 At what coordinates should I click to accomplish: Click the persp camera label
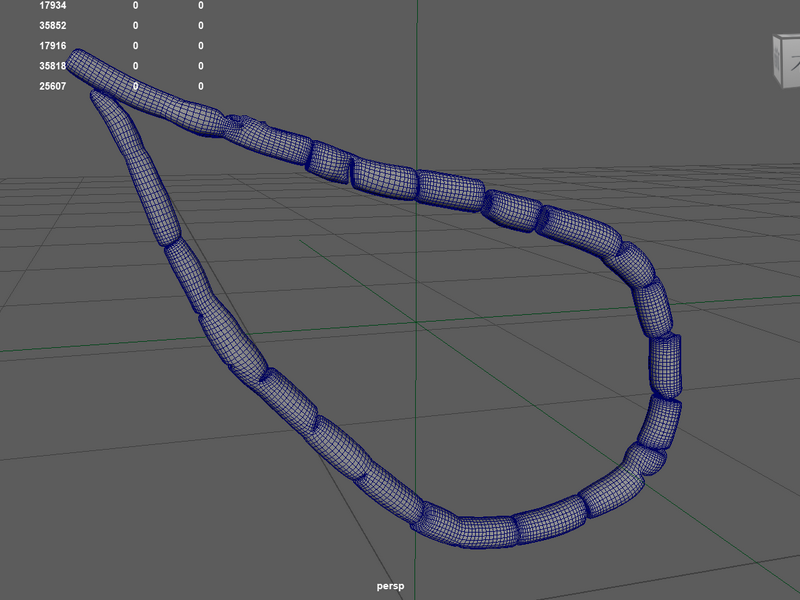(x=390, y=586)
